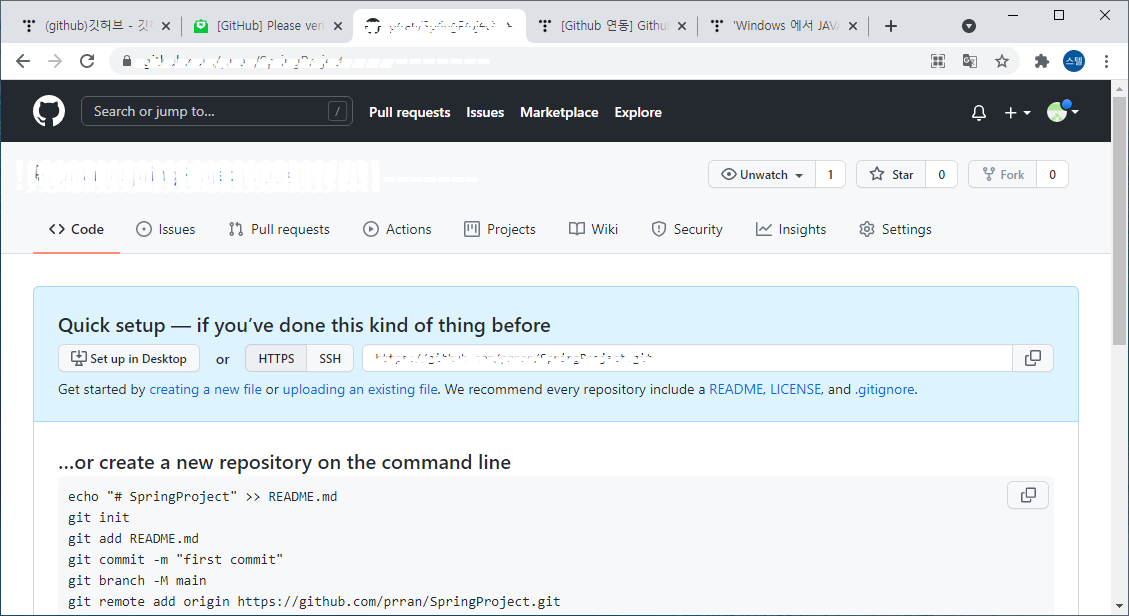The image size is (1129, 616).
Task: Copy the command line setup snippet
Action: coord(1028,495)
